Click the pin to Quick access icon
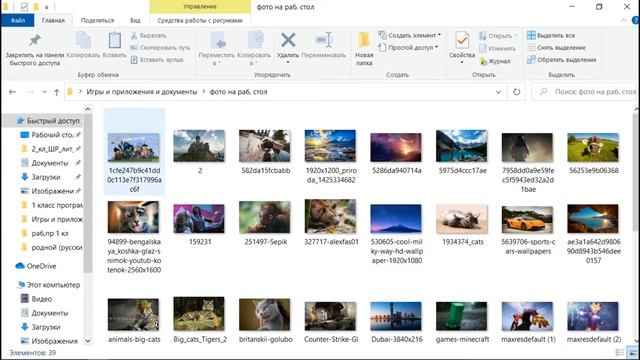 point(35,40)
